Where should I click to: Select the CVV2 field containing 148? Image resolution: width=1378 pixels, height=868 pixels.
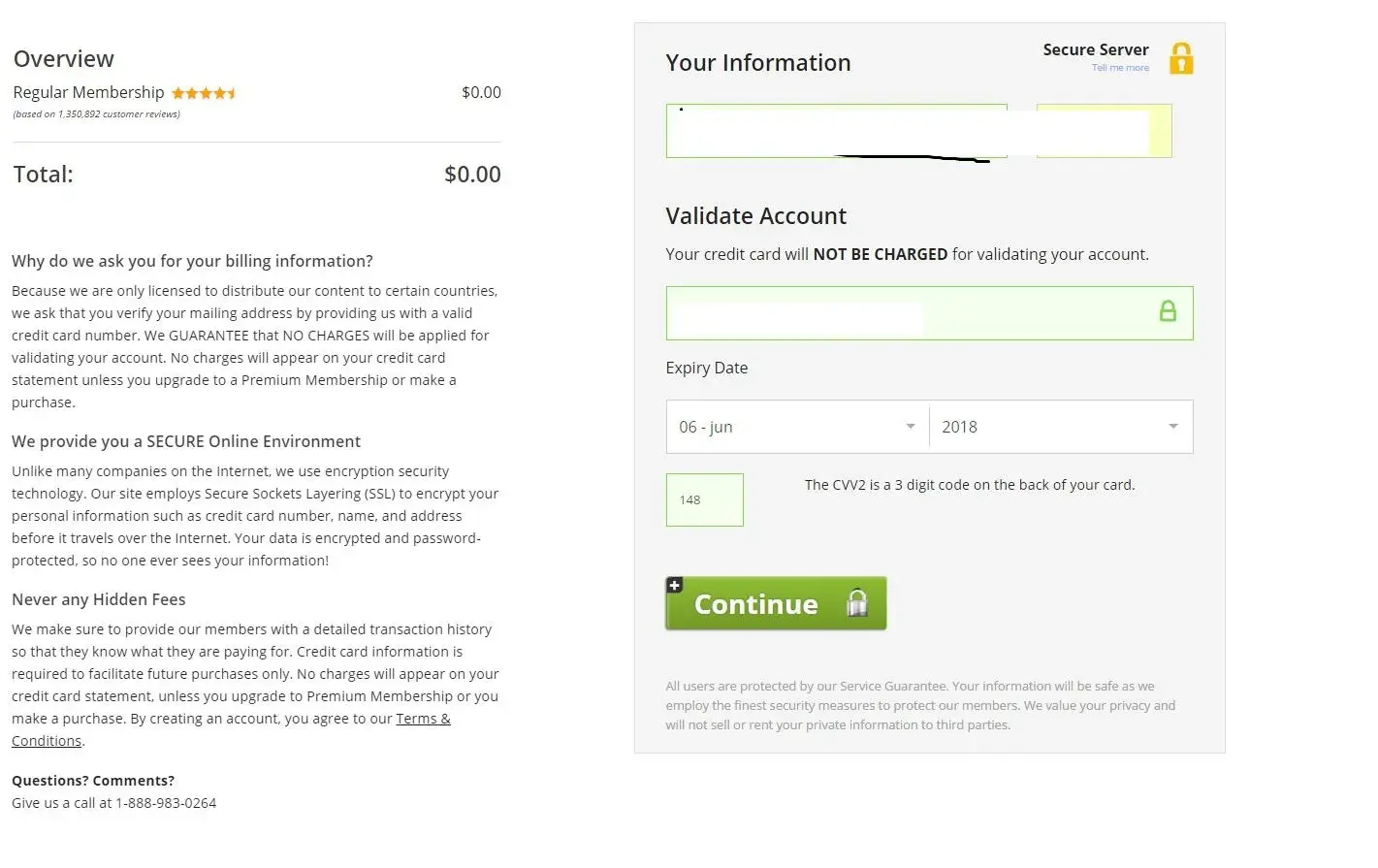705,500
